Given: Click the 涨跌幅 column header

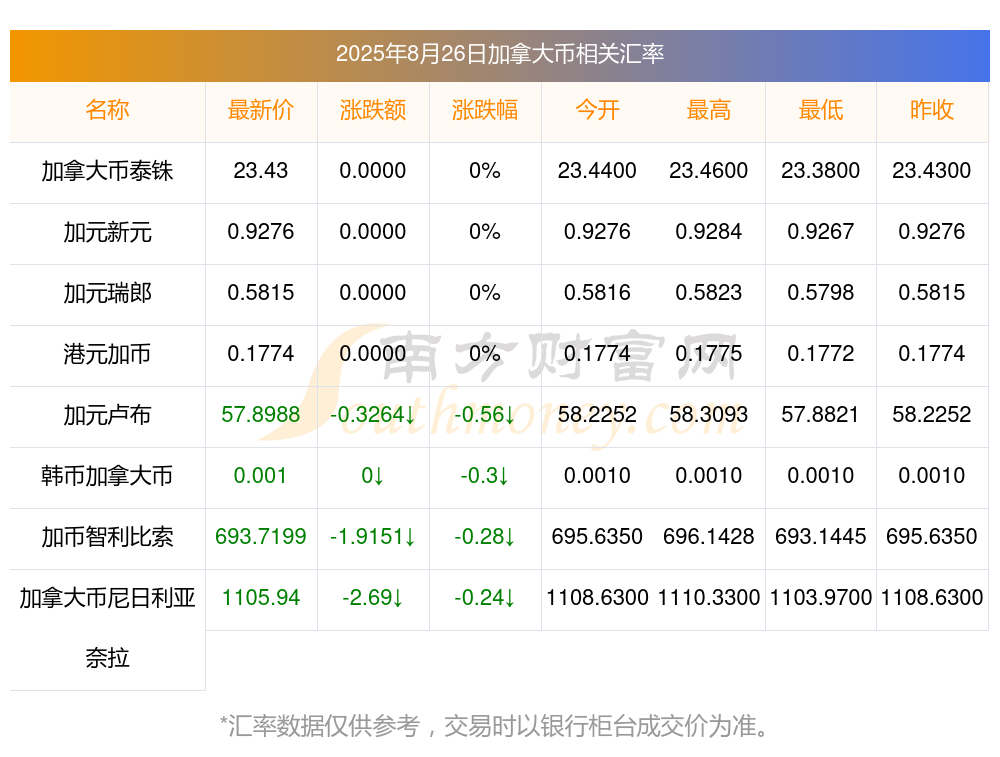Looking at the screenshot, I should coord(485,110).
